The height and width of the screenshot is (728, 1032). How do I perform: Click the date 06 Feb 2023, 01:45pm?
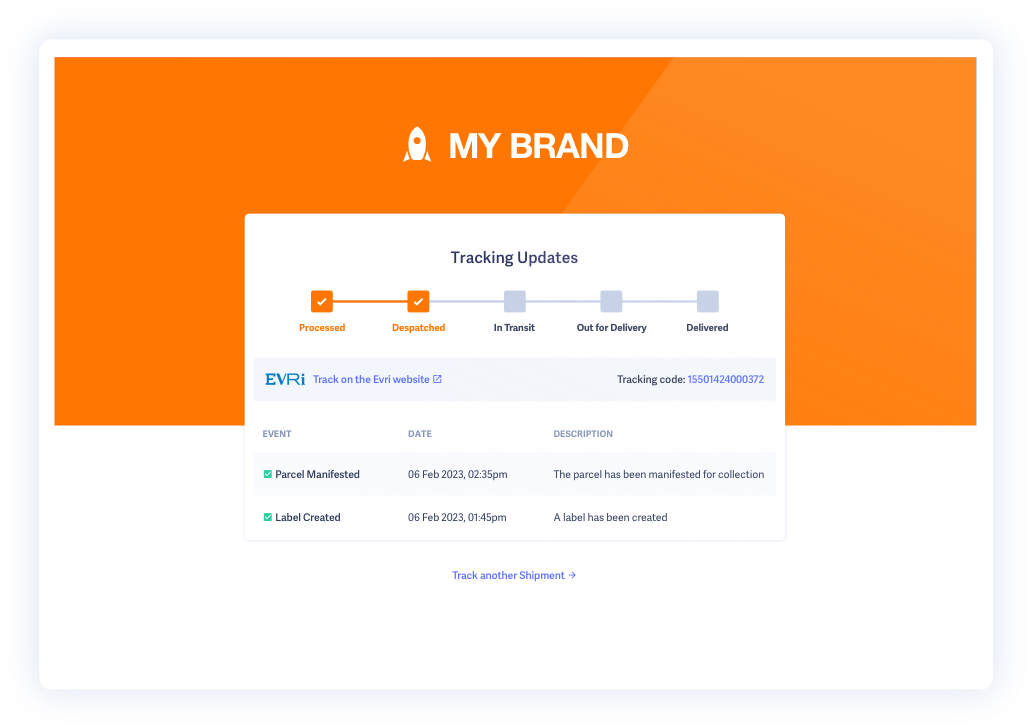pos(457,517)
